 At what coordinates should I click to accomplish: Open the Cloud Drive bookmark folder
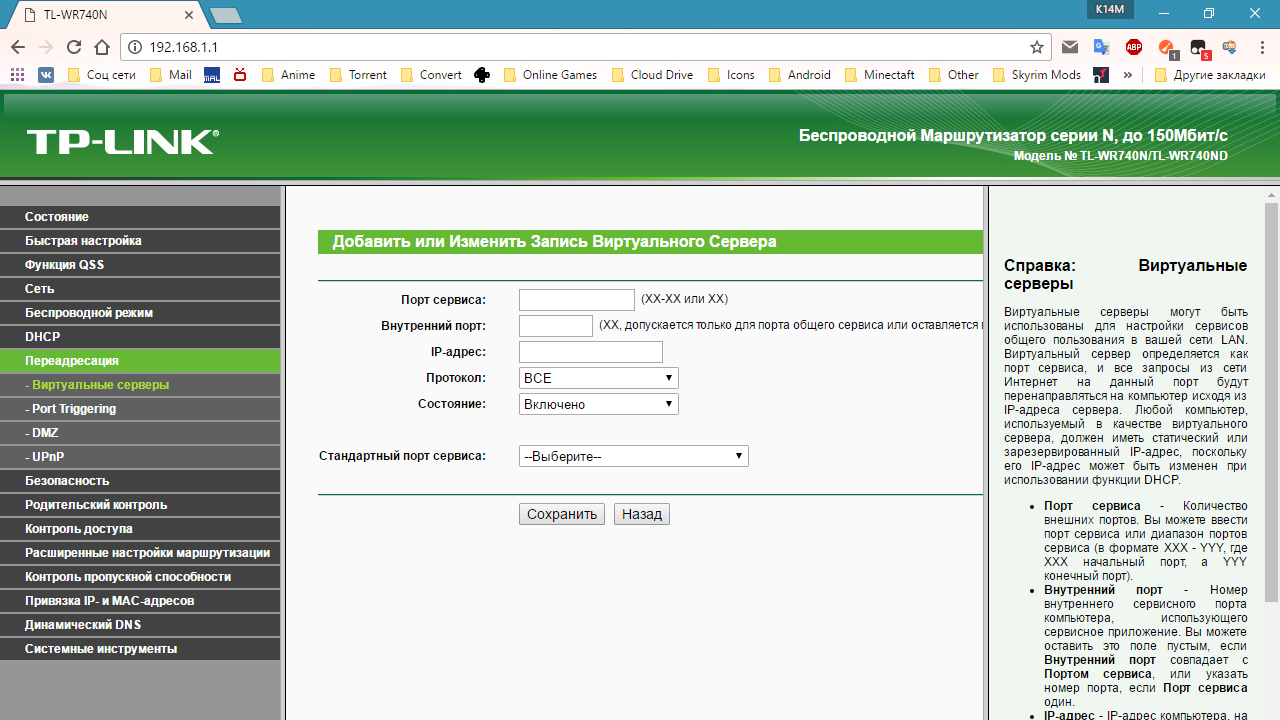click(652, 75)
